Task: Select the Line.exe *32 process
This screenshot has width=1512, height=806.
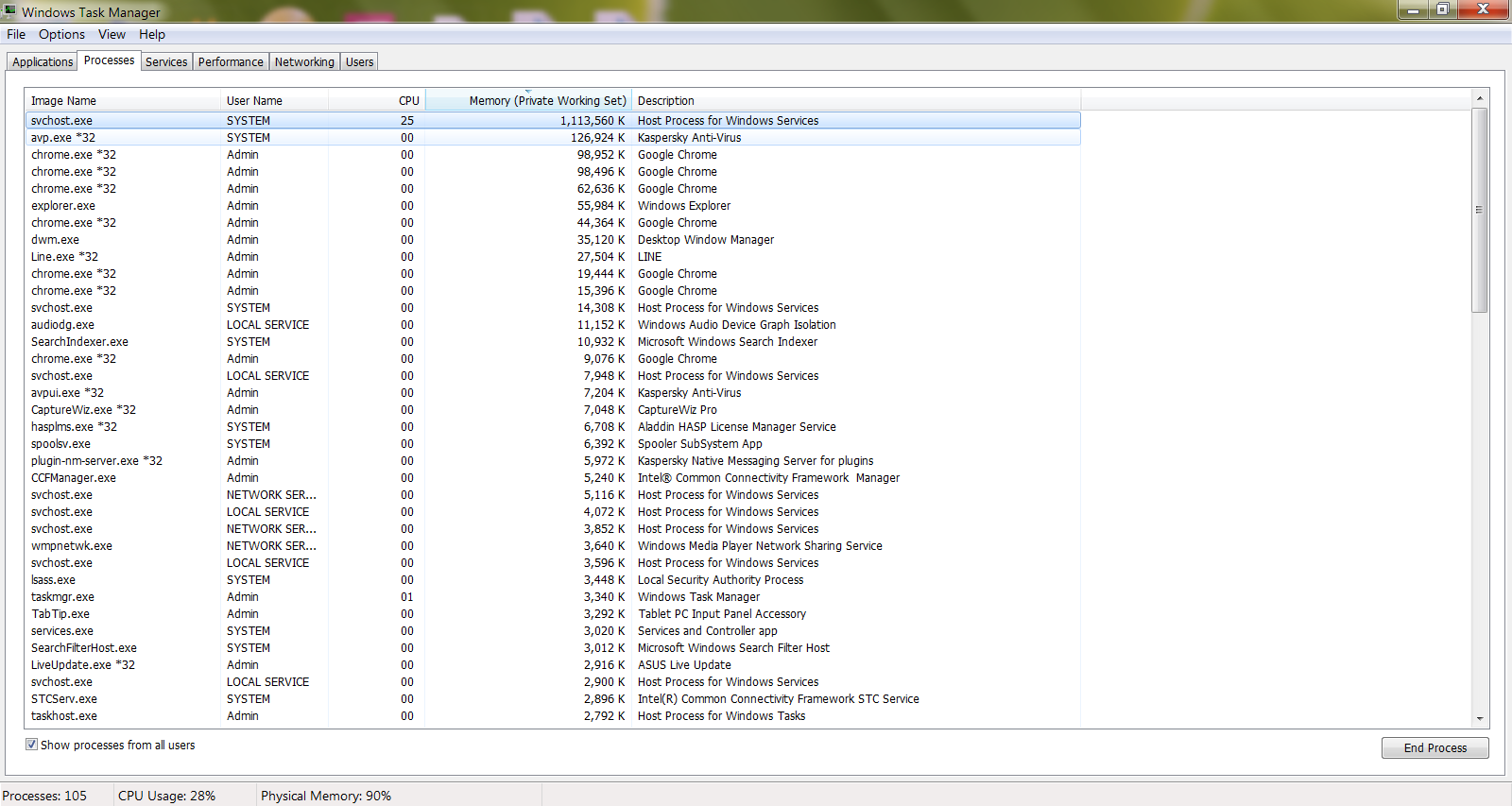Action: pyautogui.click(x=553, y=256)
